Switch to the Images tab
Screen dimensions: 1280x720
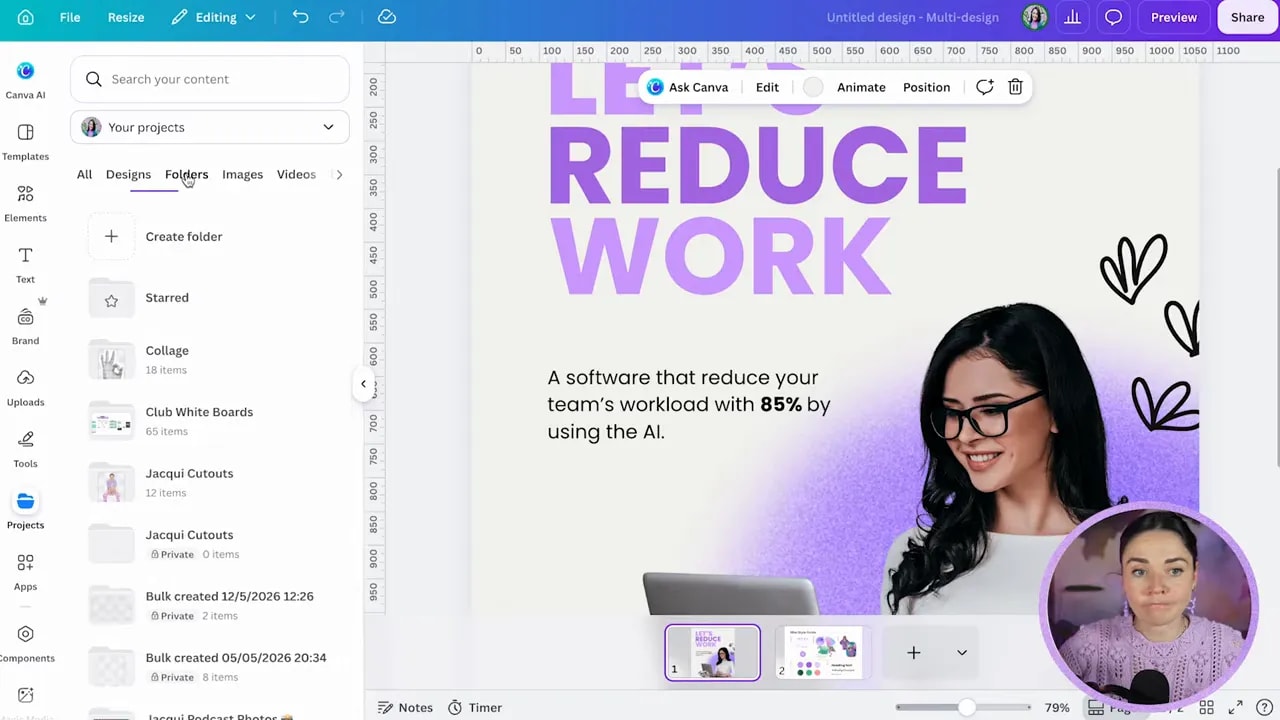(x=242, y=174)
